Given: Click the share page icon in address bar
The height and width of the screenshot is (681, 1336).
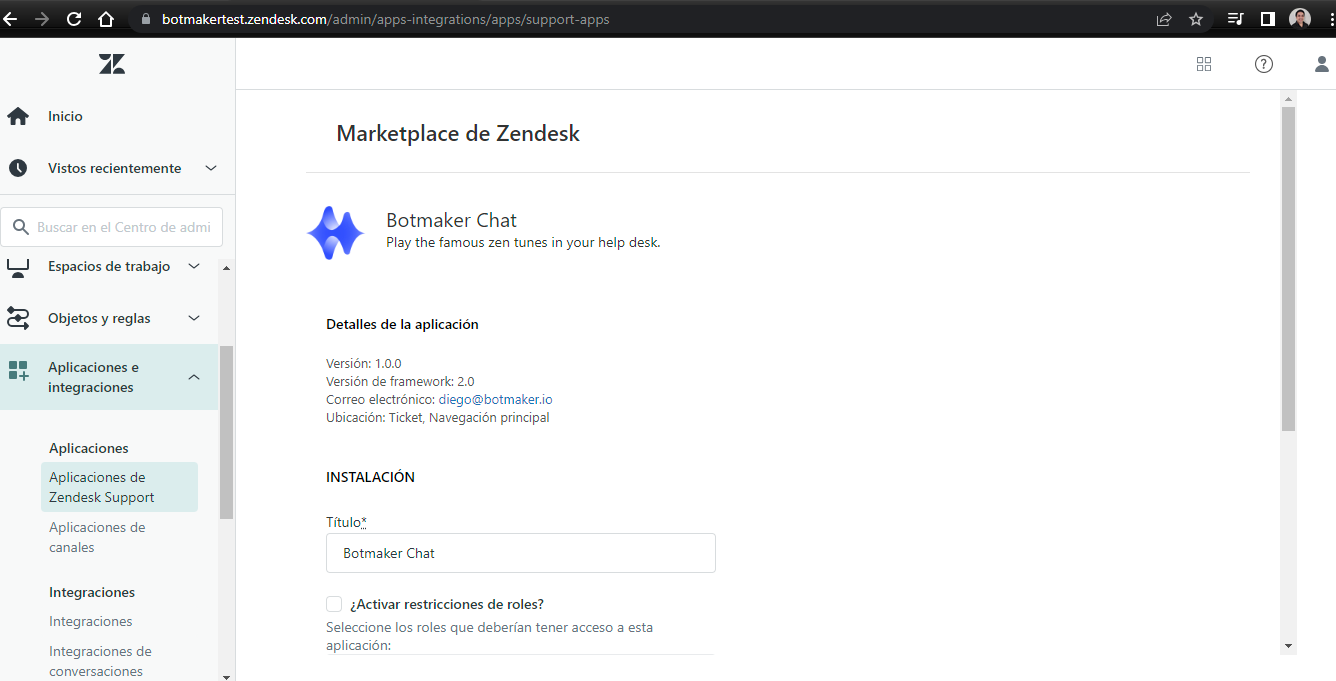Looking at the screenshot, I should [1164, 19].
